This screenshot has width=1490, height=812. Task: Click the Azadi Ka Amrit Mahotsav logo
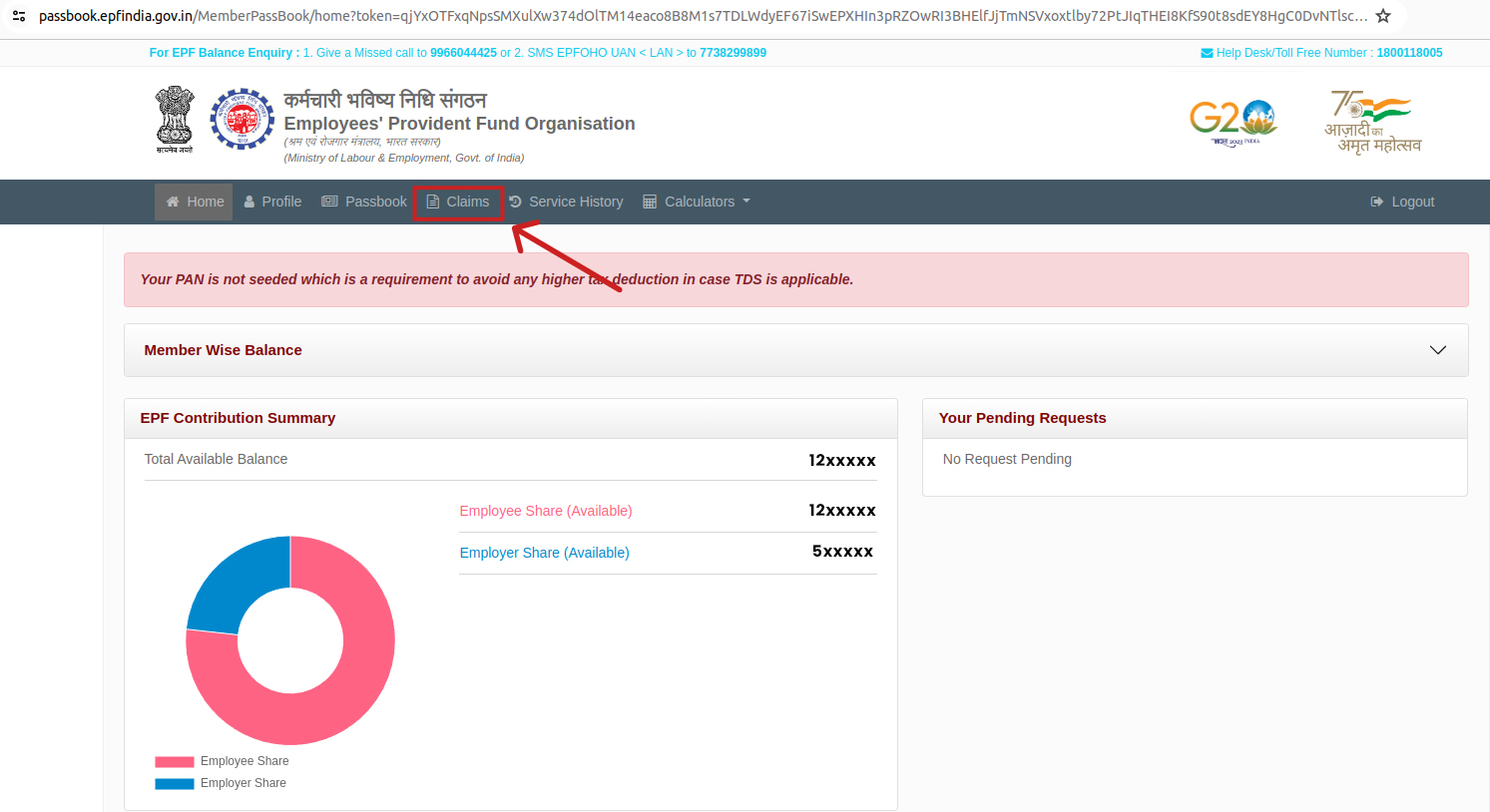[x=1373, y=122]
